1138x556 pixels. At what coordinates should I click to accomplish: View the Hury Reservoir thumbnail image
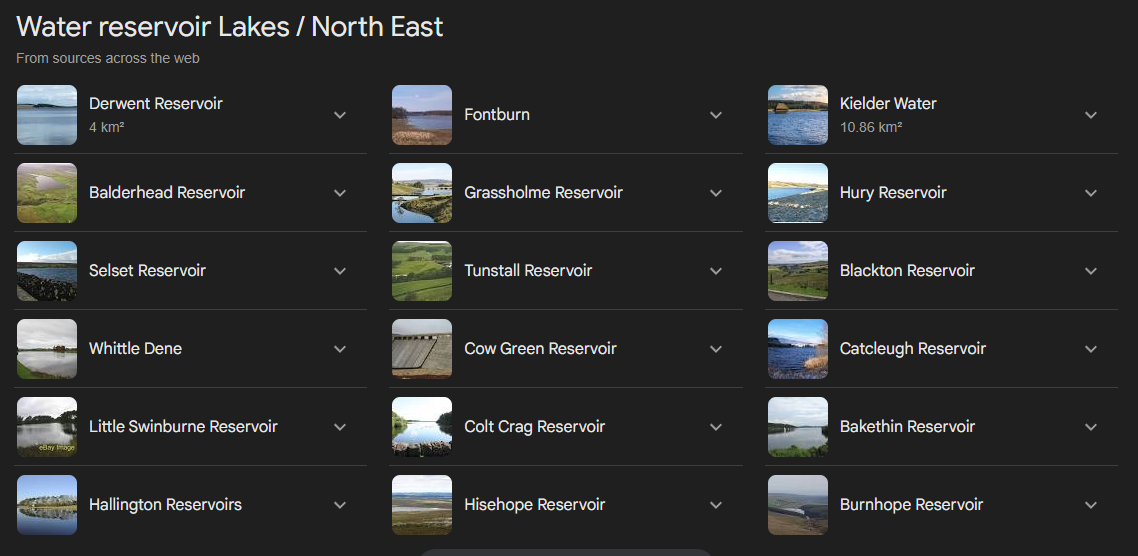(798, 193)
